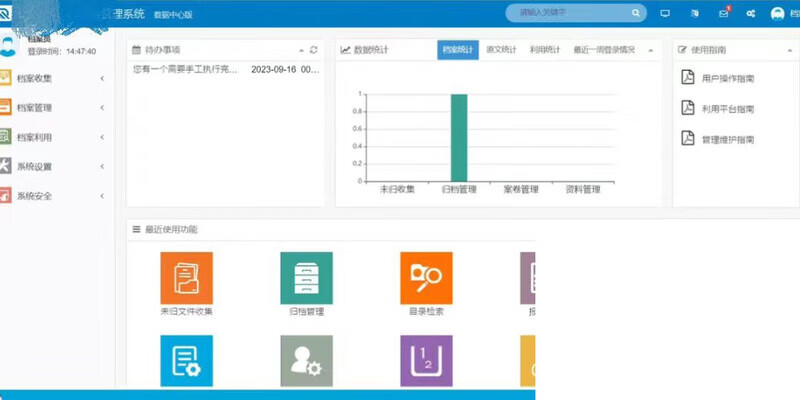Open the 归档管理 file cabinet tile
This screenshot has width=800, height=400.
click(306, 278)
